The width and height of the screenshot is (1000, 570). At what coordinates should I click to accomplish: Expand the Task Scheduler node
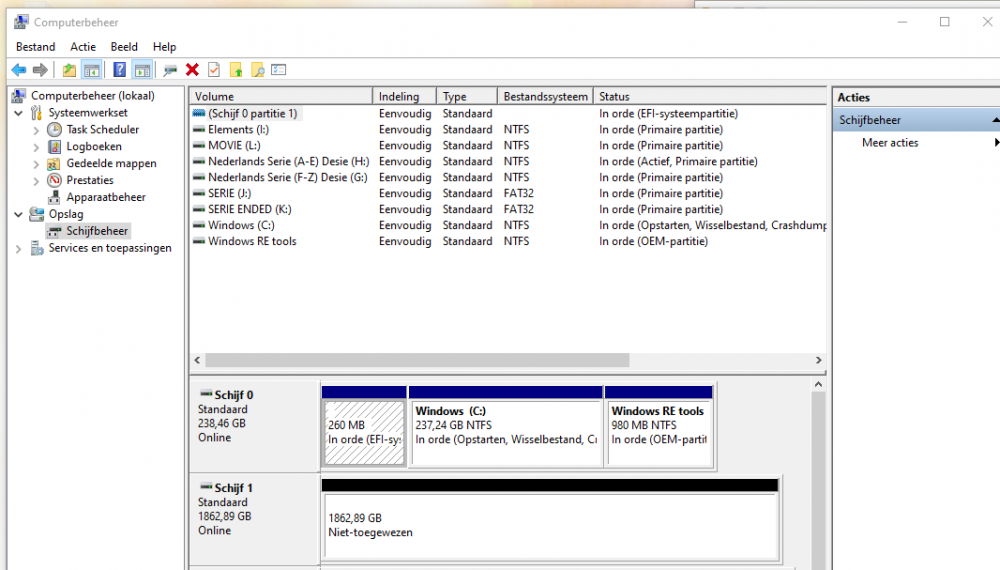(36, 130)
